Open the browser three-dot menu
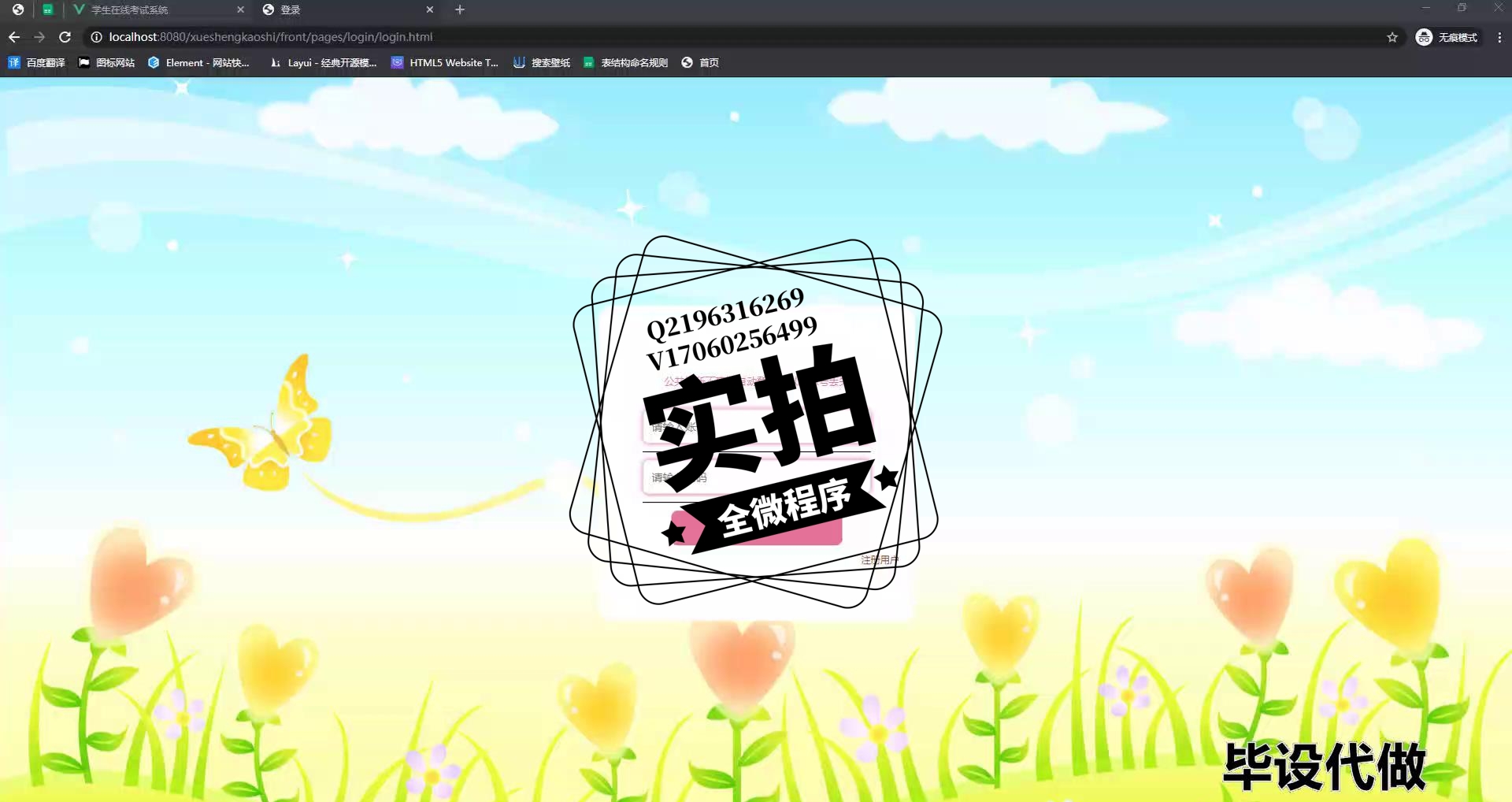The width and height of the screenshot is (1512, 802). point(1499,37)
